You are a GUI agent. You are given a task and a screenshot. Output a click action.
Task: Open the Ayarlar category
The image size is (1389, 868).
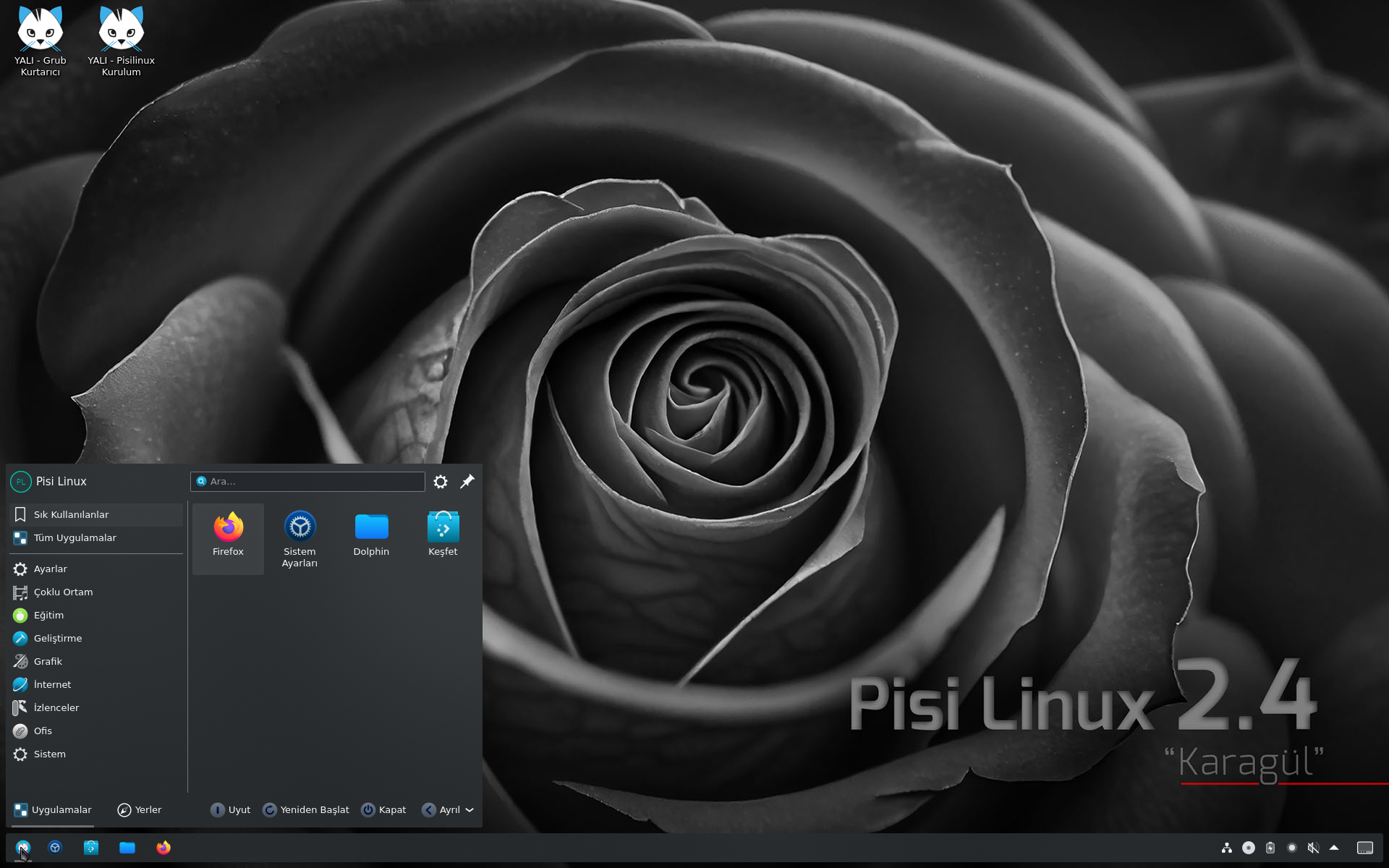click(x=96, y=569)
